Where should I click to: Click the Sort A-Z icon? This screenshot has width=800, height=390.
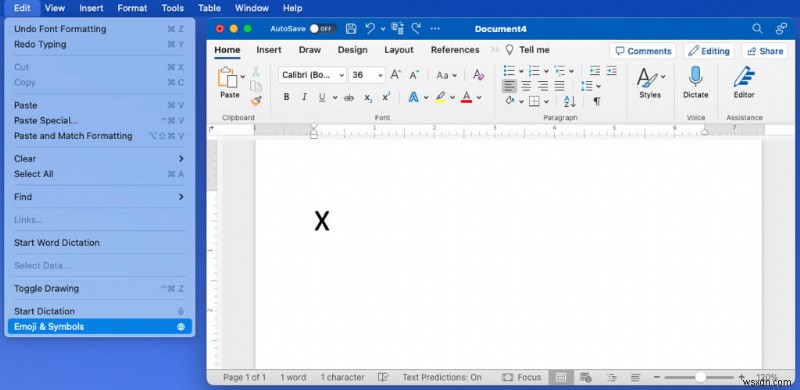pyautogui.click(x=569, y=101)
